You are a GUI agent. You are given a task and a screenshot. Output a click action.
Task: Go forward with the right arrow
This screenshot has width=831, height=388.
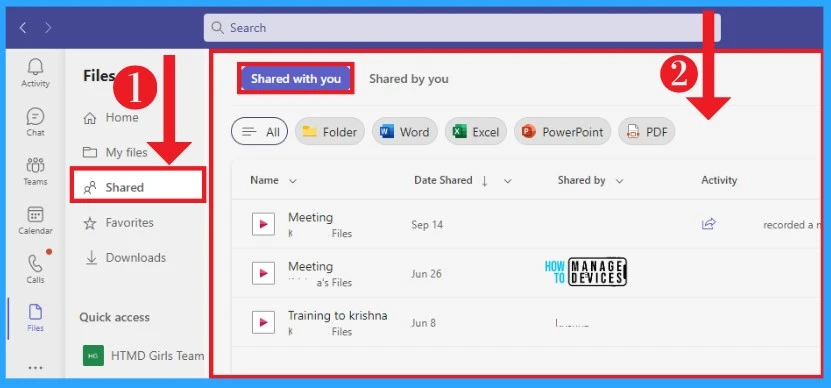click(x=48, y=28)
